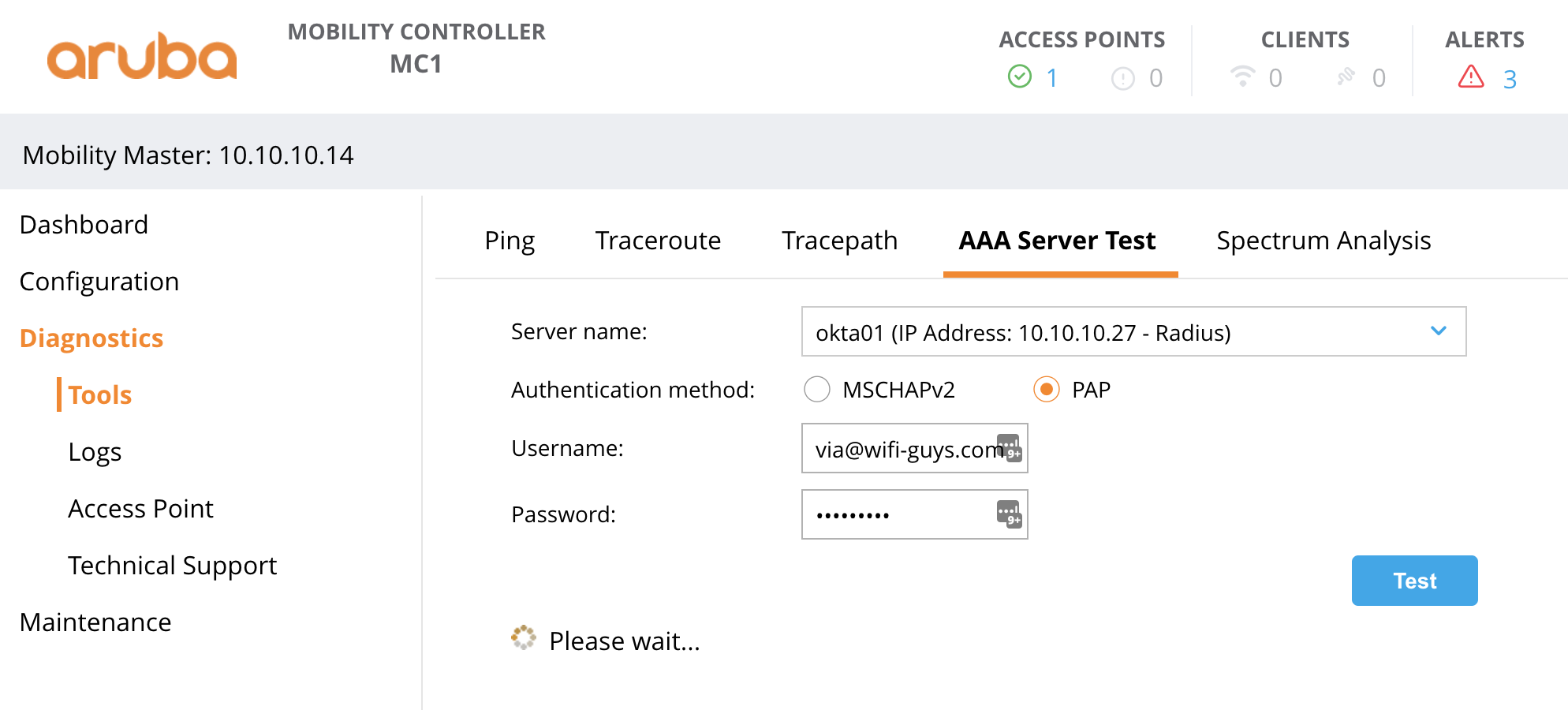Click the green check Access Points status icon
Viewport: 1568px width, 710px height.
tap(1021, 77)
